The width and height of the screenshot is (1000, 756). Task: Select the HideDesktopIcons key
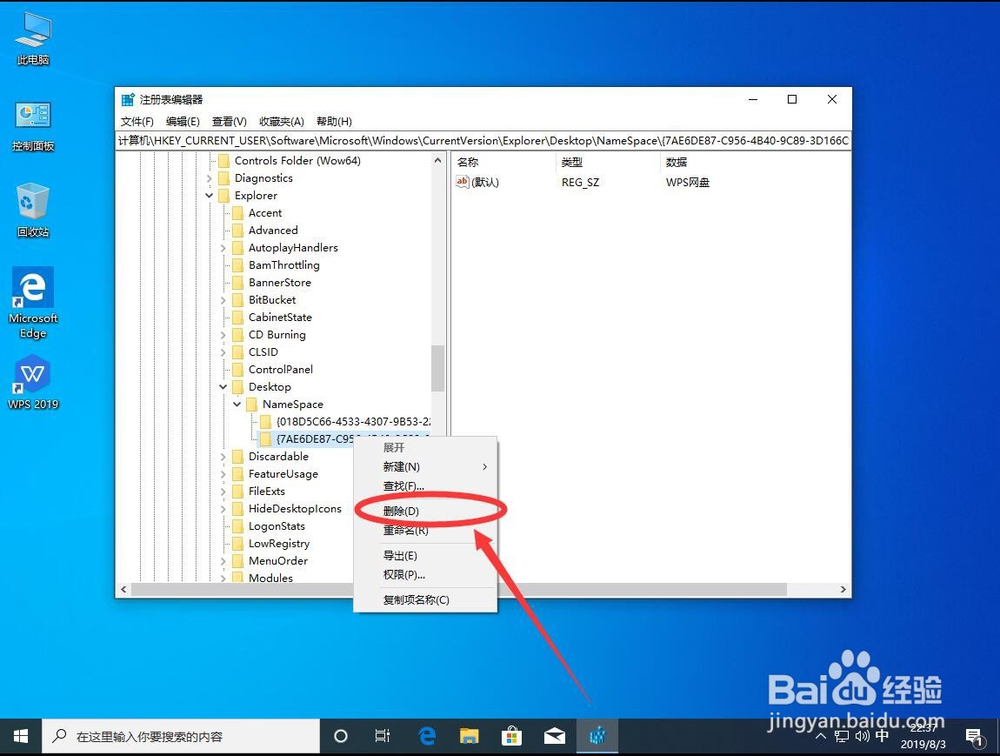tap(295, 508)
